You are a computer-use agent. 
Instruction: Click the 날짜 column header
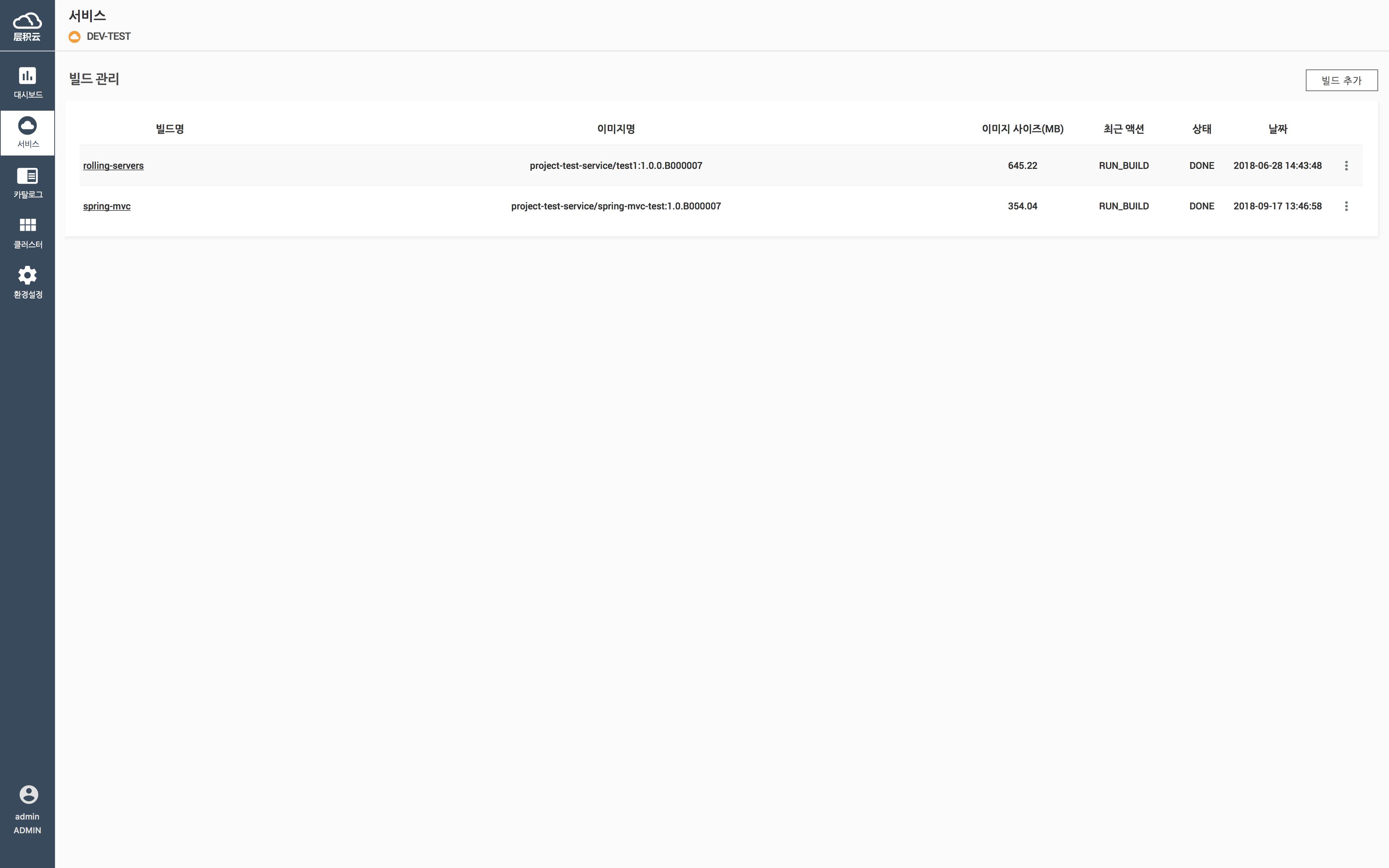click(1277, 129)
